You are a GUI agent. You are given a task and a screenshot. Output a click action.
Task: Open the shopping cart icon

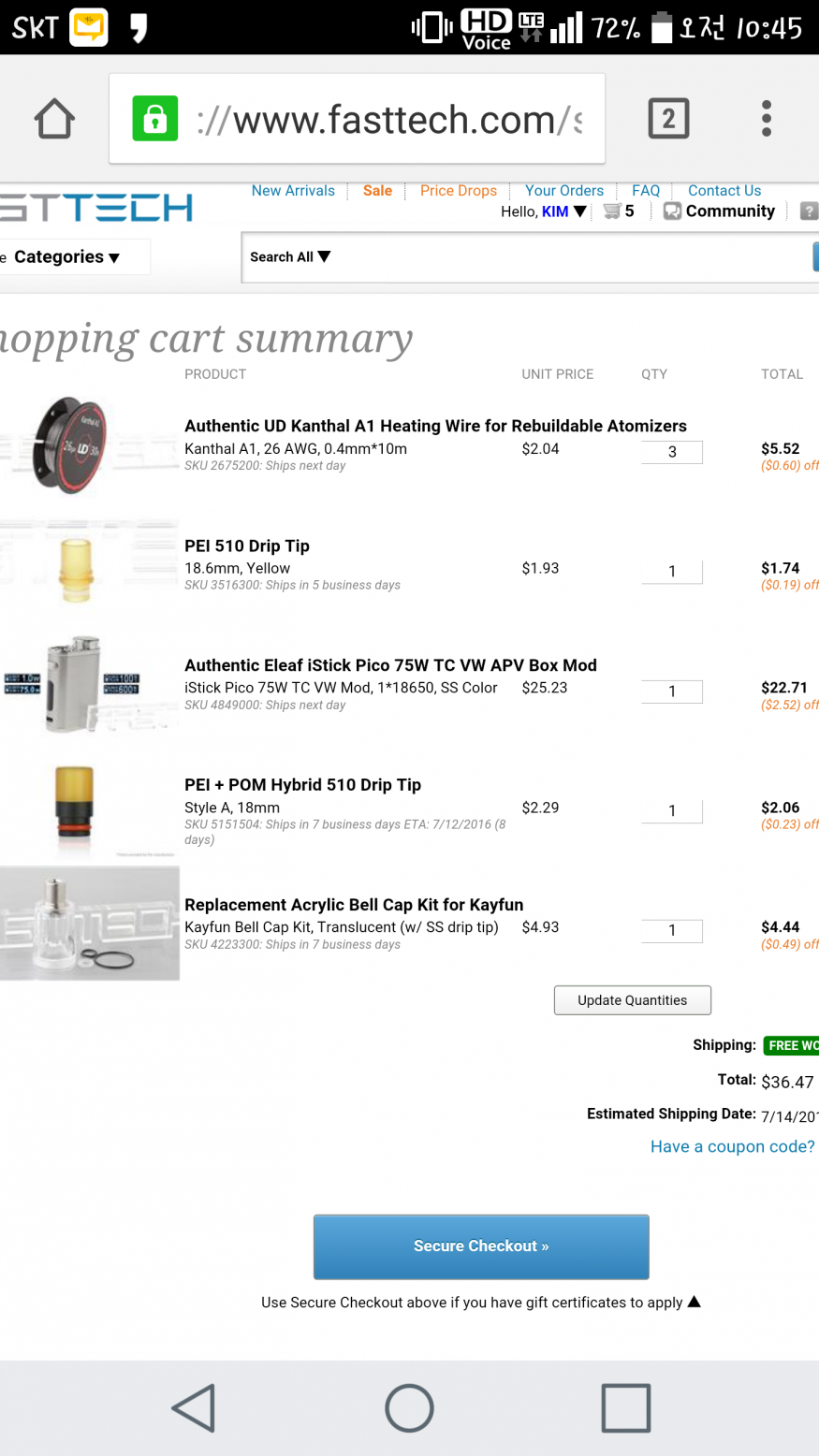(x=613, y=211)
